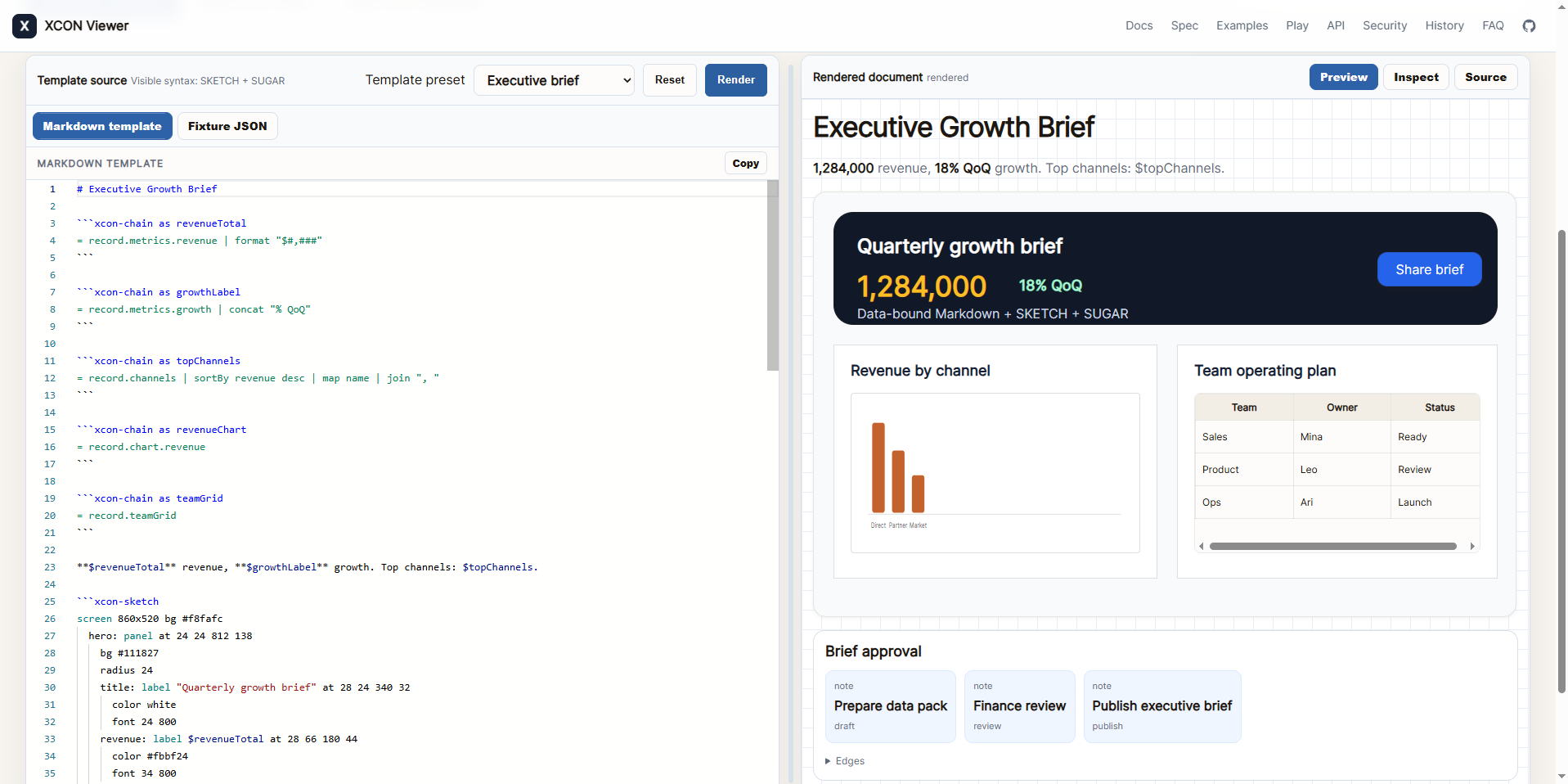Select the Inspect view tab
This screenshot has width=1568, height=784.
pyautogui.click(x=1416, y=77)
